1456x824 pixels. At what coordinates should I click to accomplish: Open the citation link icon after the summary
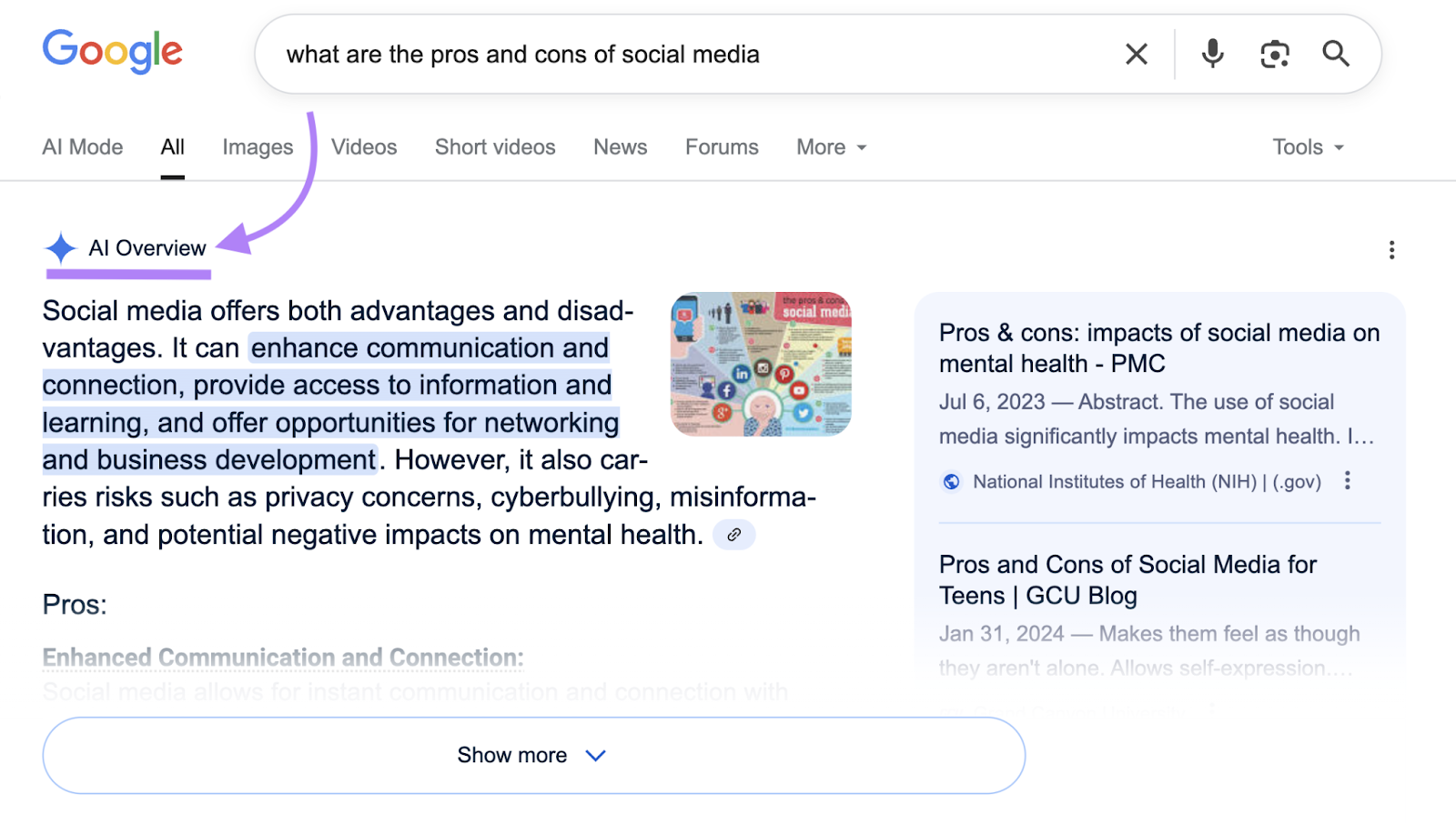pyautogui.click(x=734, y=535)
